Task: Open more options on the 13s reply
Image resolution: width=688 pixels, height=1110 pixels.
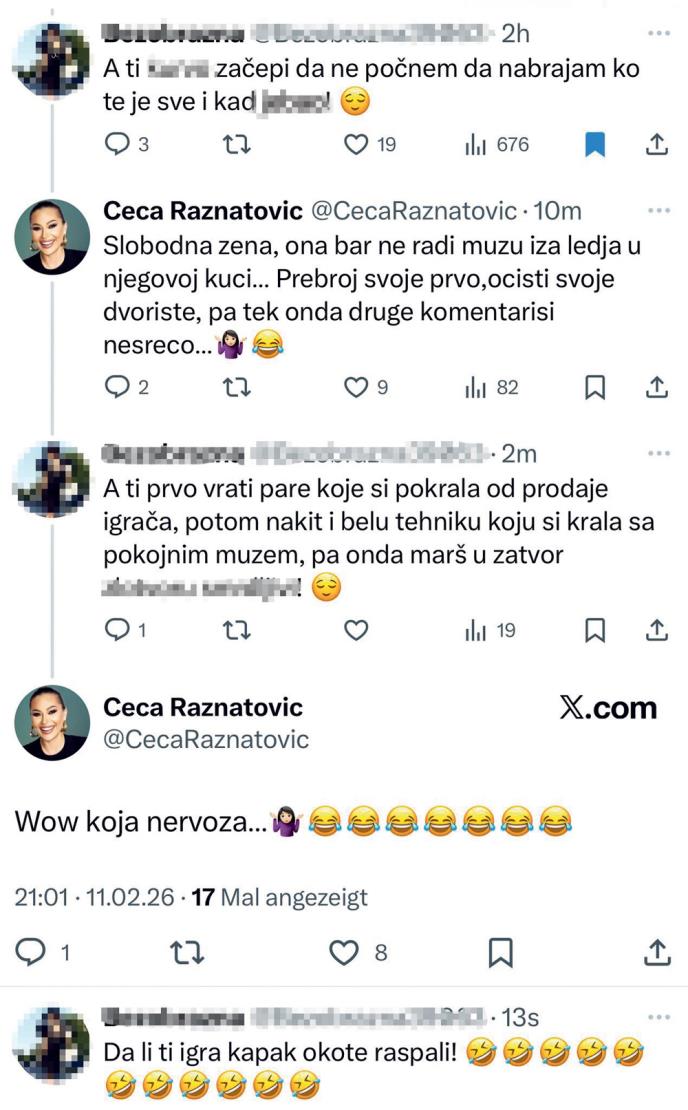Action: [658, 1017]
